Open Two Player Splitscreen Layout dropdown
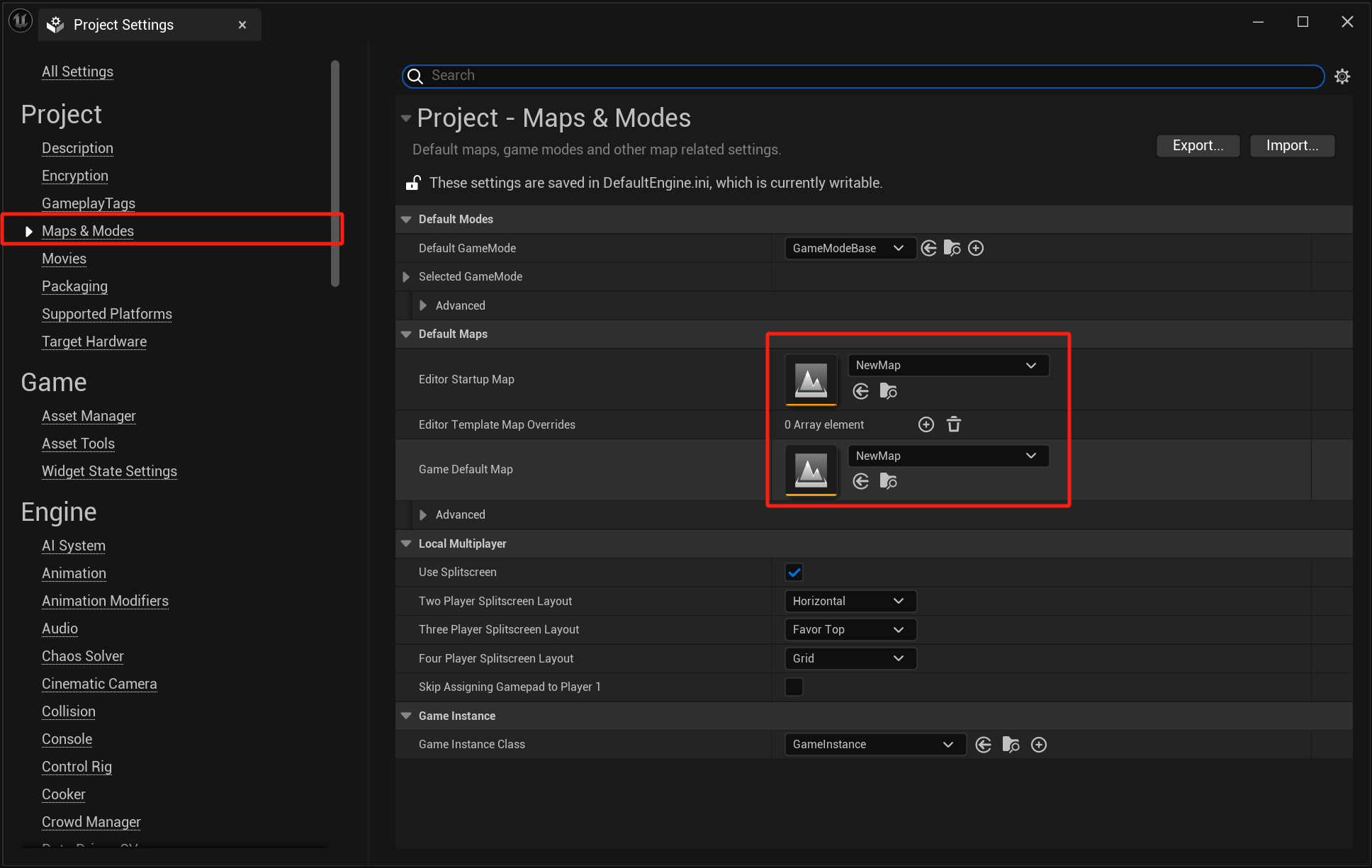This screenshot has height=868, width=1372. pyautogui.click(x=850, y=601)
